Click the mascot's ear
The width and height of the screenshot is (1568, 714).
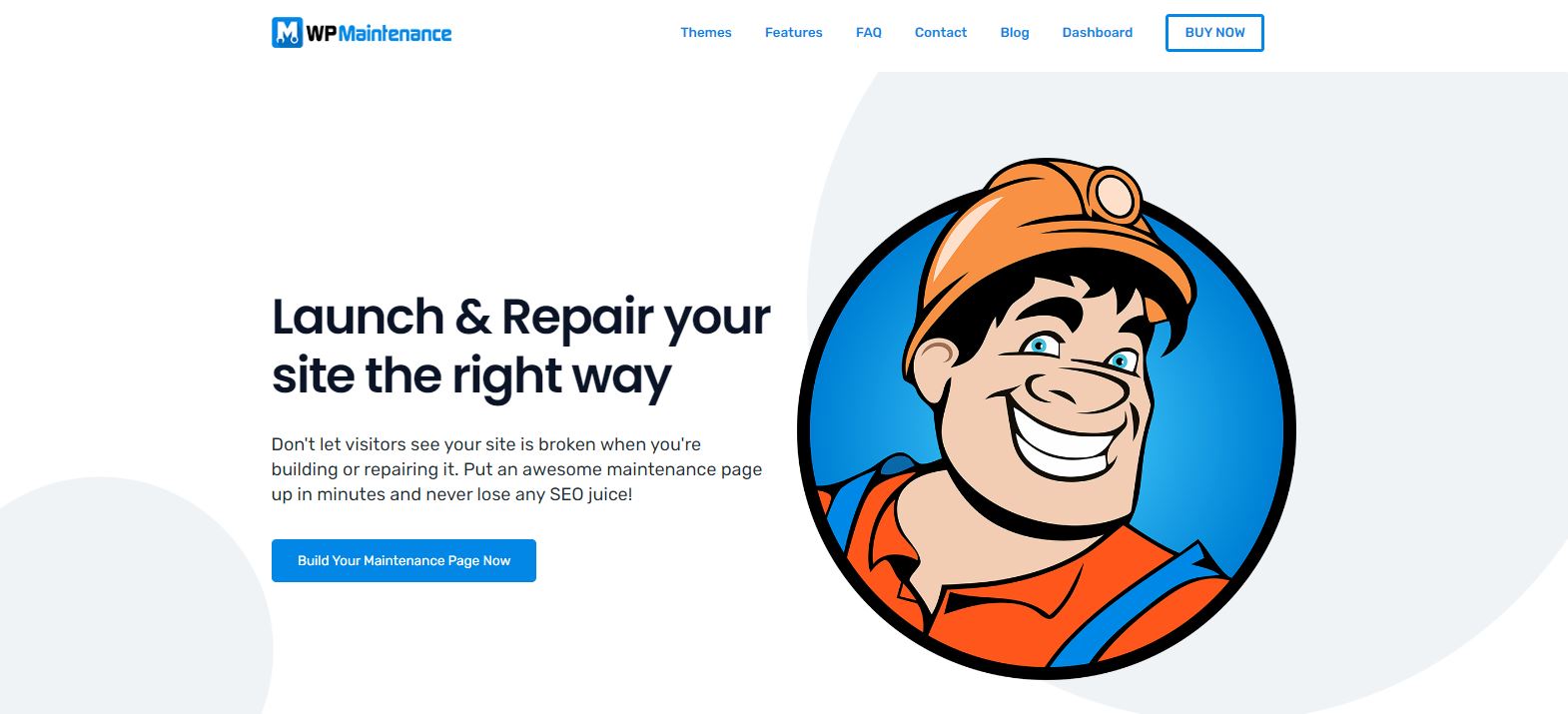tap(934, 367)
